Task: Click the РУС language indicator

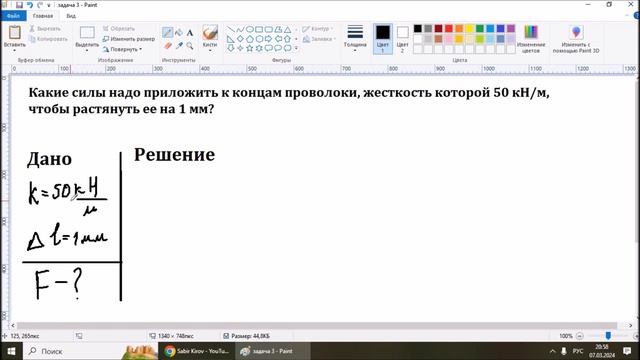Action: coord(578,351)
